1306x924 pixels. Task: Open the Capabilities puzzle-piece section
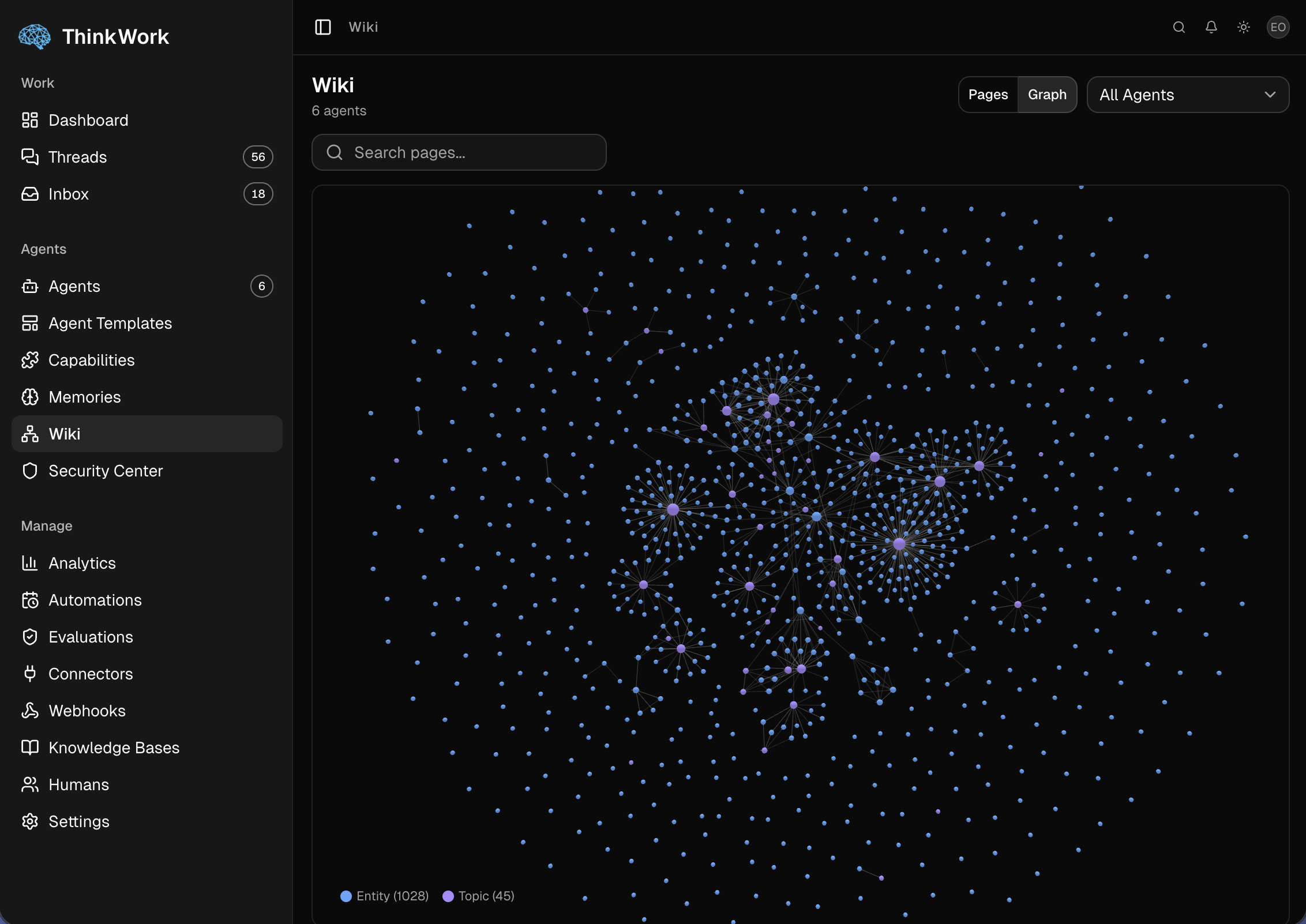click(x=92, y=360)
